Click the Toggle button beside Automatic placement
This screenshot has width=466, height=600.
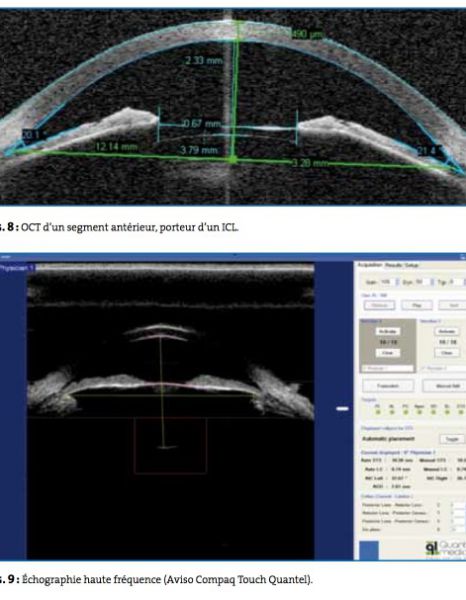point(452,439)
